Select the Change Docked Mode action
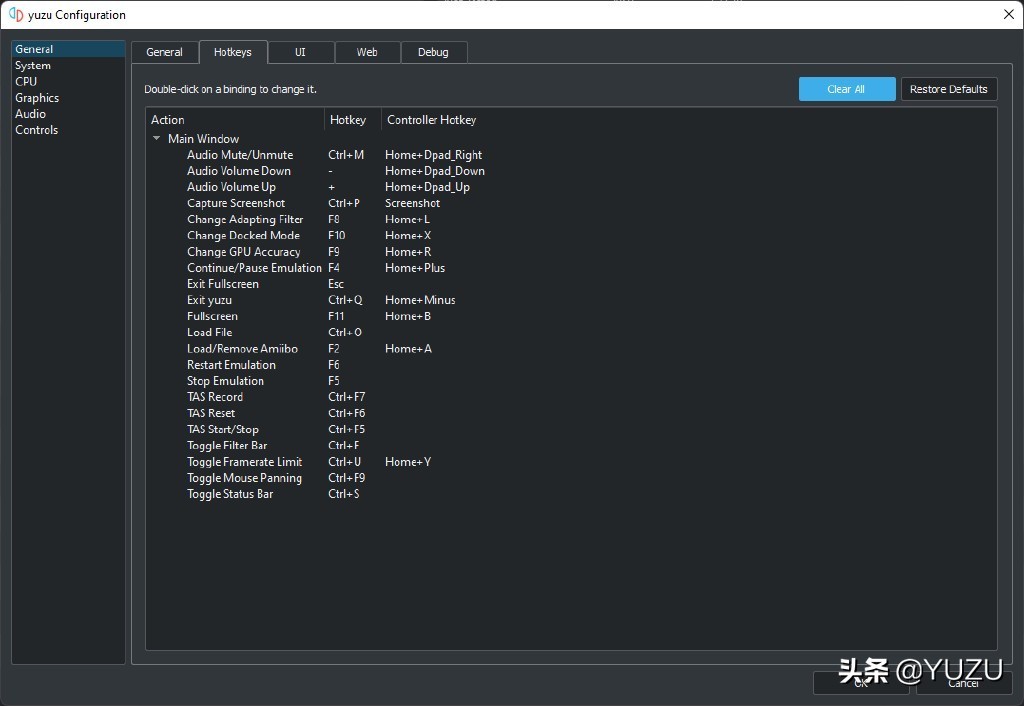This screenshot has width=1024, height=706. (244, 236)
